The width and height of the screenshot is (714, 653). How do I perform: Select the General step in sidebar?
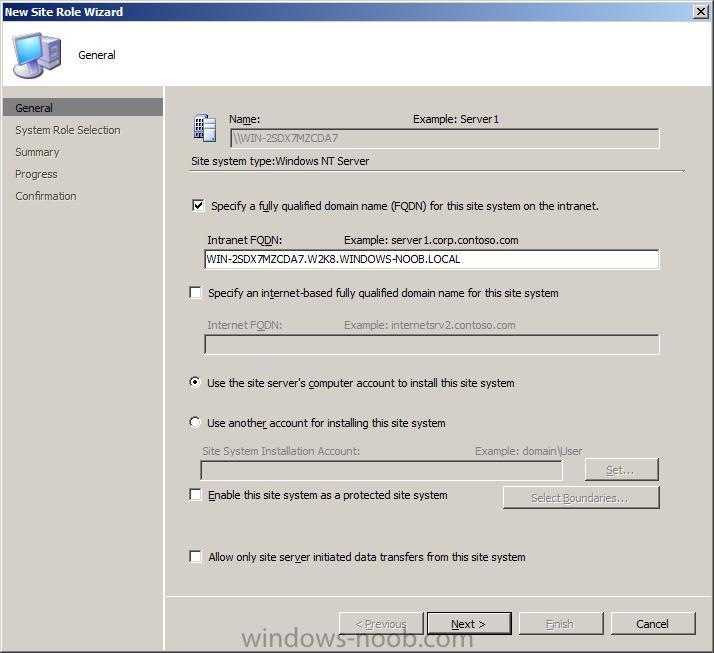coord(82,107)
